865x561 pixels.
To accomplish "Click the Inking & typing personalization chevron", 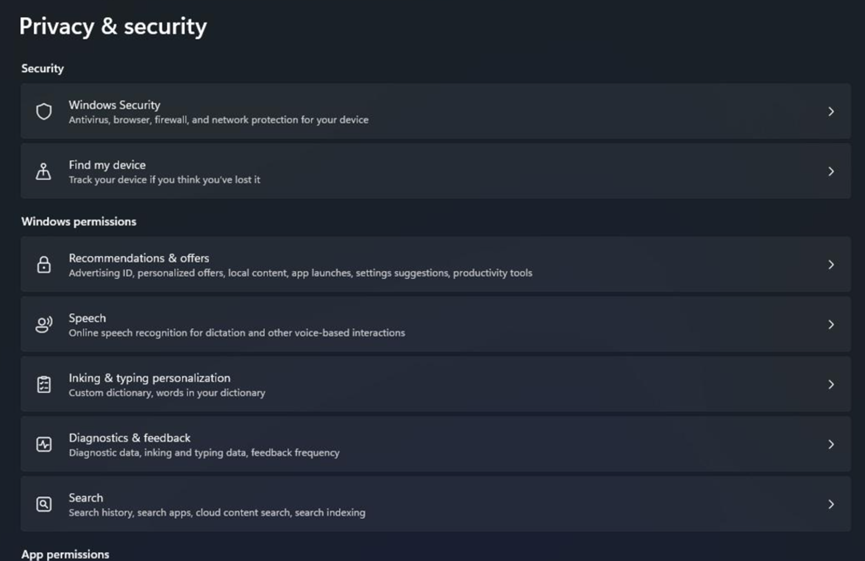I will point(831,385).
